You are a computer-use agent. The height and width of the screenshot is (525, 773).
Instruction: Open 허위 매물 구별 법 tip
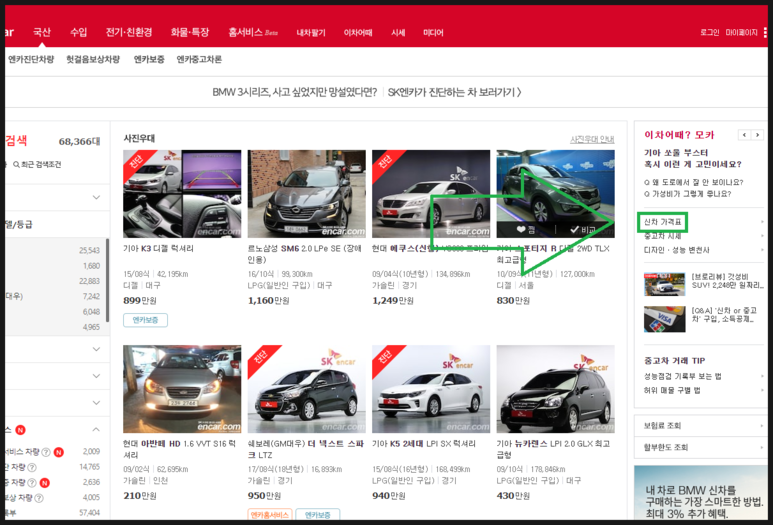coord(672,390)
